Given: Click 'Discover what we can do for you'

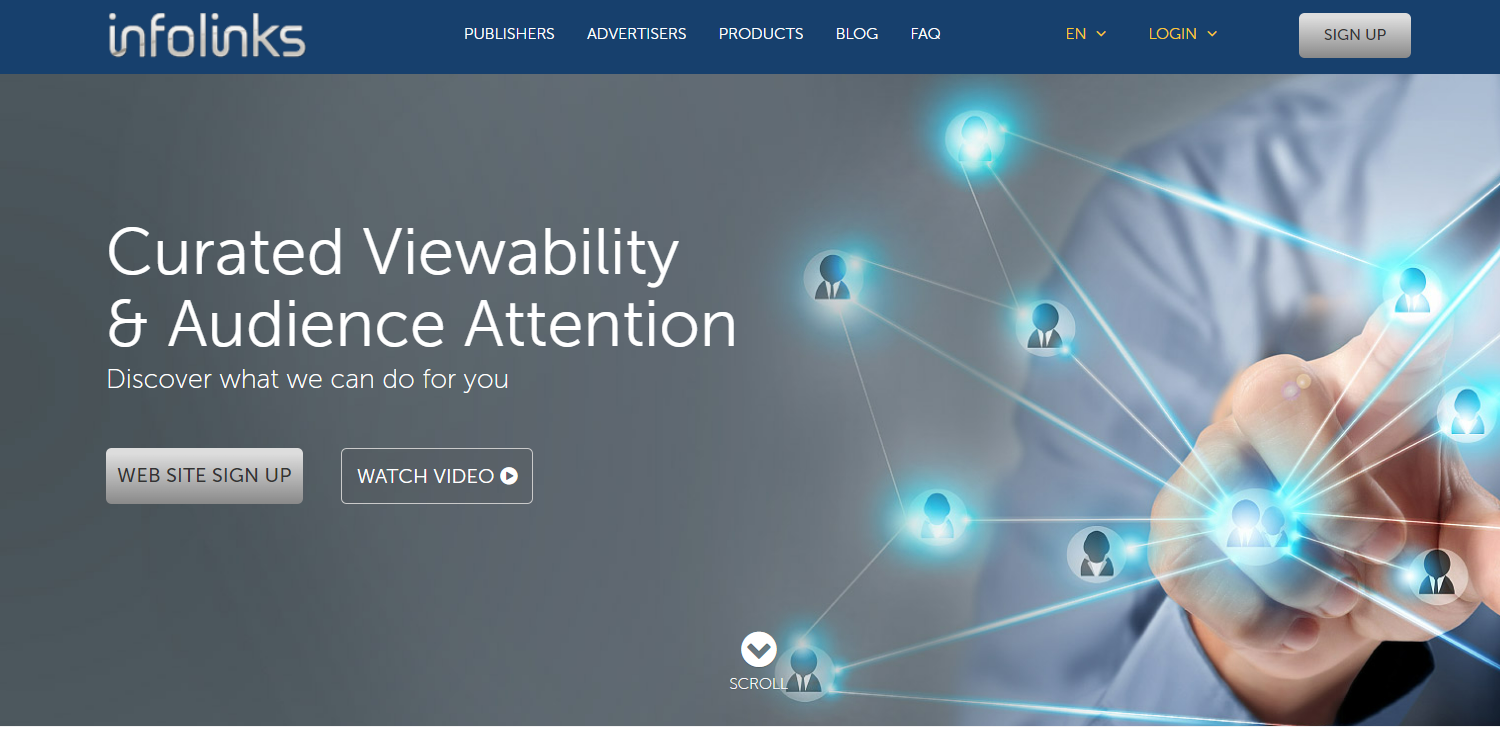Looking at the screenshot, I should tap(308, 380).
